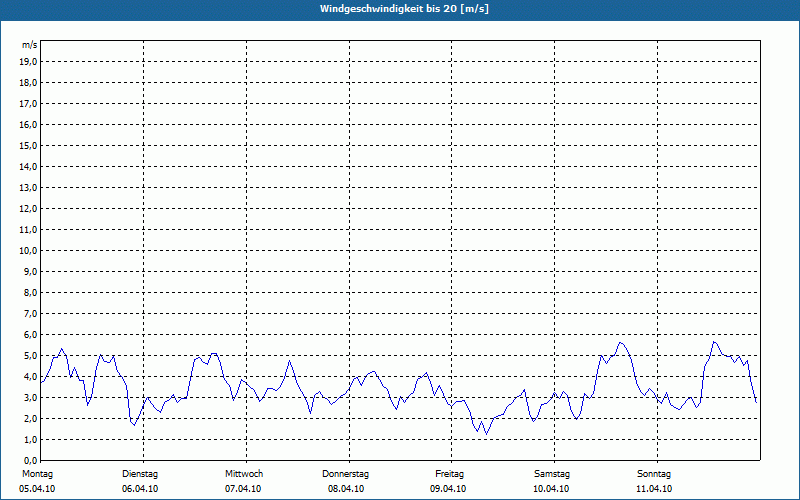Click the 'Sonntag' day label
Screen dimensions: 800x500
click(654, 474)
